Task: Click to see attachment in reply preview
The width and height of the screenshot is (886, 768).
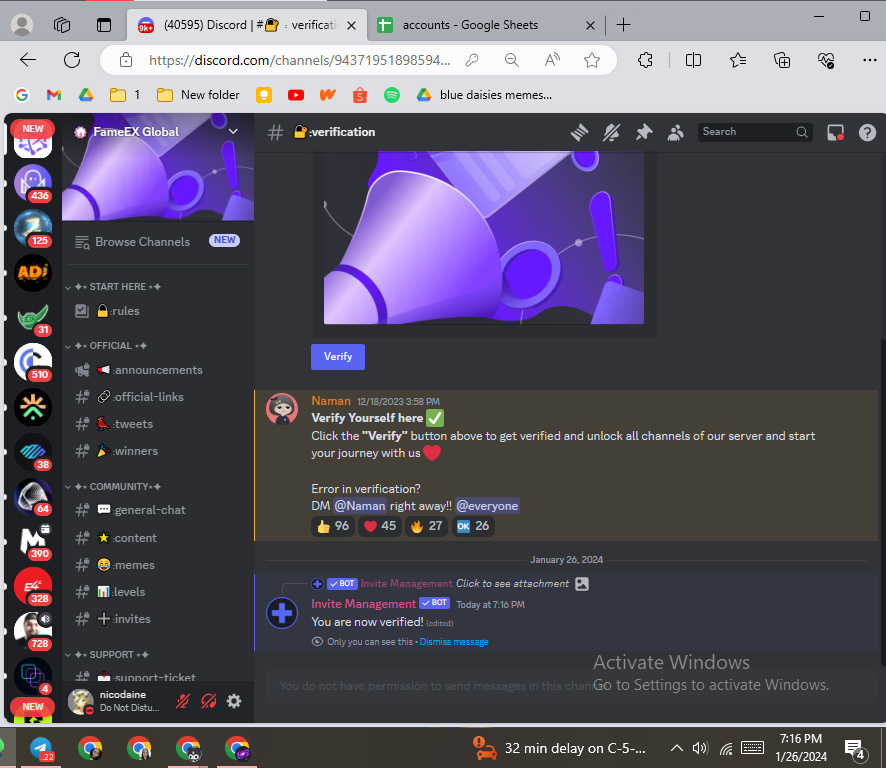Action: tap(512, 584)
